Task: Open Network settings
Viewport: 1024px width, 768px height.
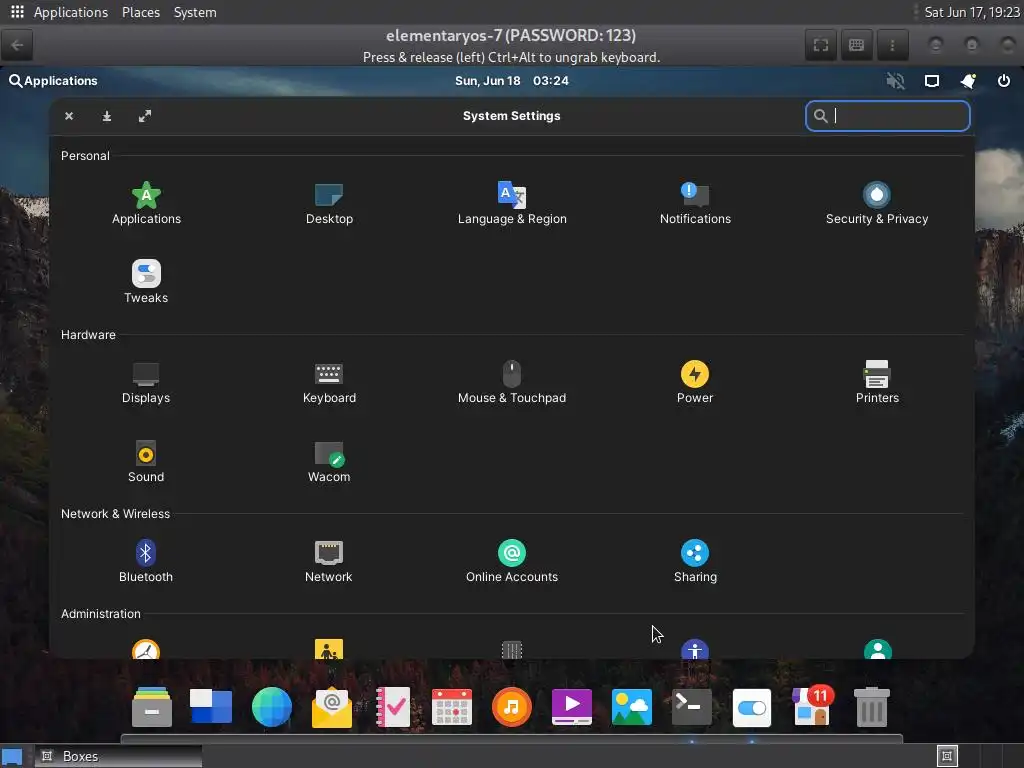Action: click(x=329, y=562)
